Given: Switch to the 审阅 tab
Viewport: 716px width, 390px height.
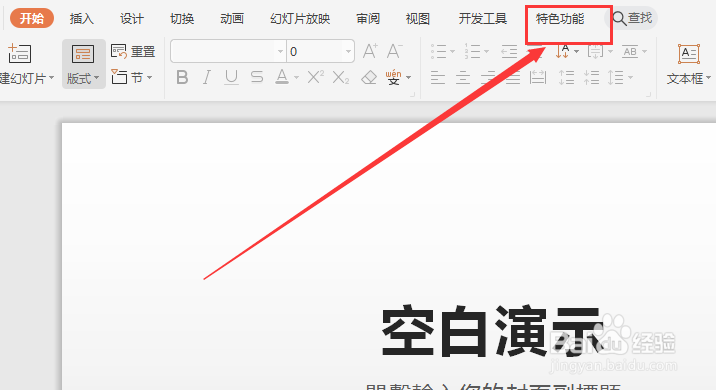Looking at the screenshot, I should pyautogui.click(x=368, y=19).
